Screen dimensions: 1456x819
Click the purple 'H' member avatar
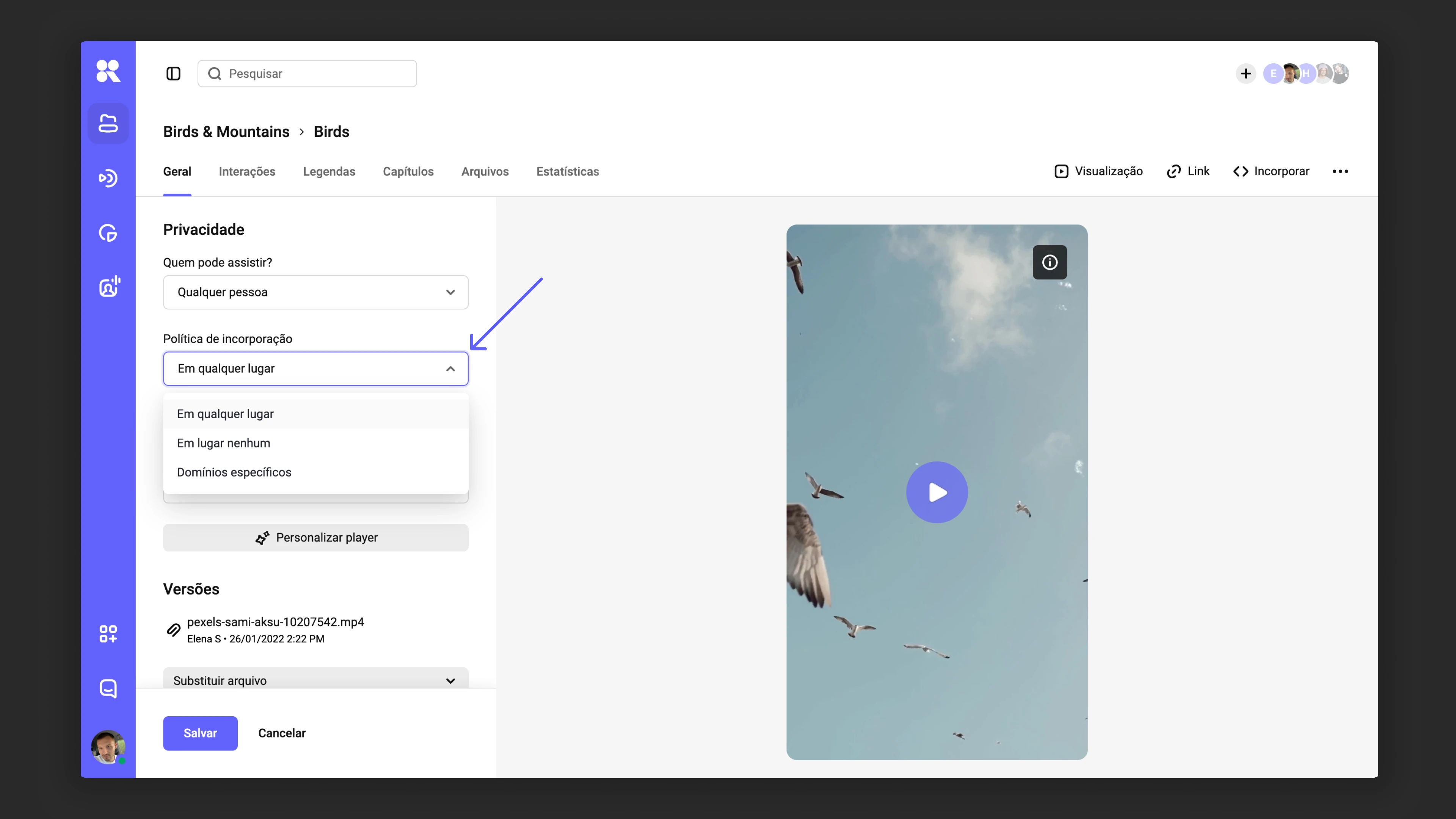click(1306, 74)
